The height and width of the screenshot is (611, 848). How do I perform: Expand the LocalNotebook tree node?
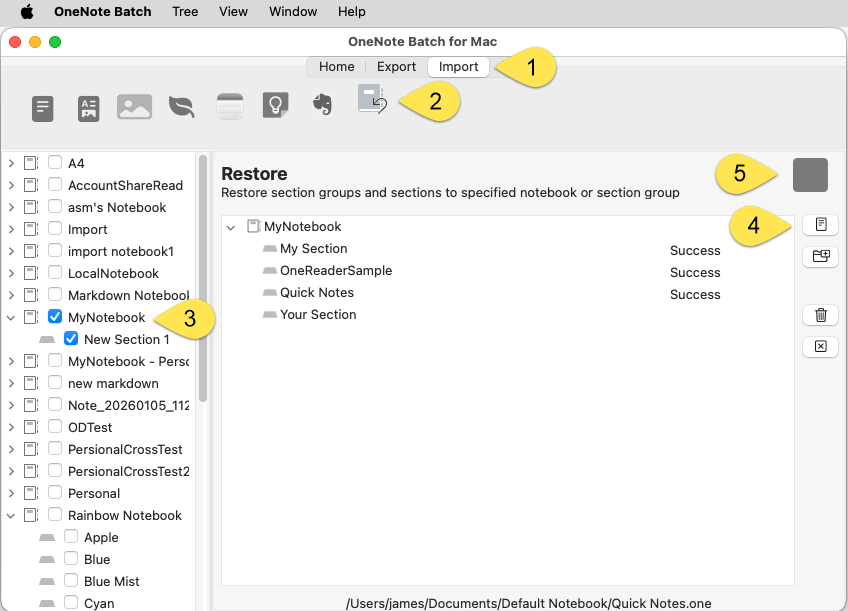coord(11,274)
